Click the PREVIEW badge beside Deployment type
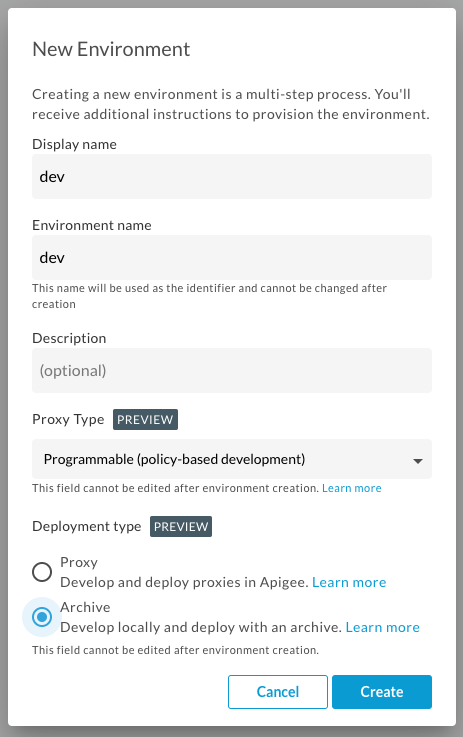The width and height of the screenshot is (463, 737). [x=181, y=526]
